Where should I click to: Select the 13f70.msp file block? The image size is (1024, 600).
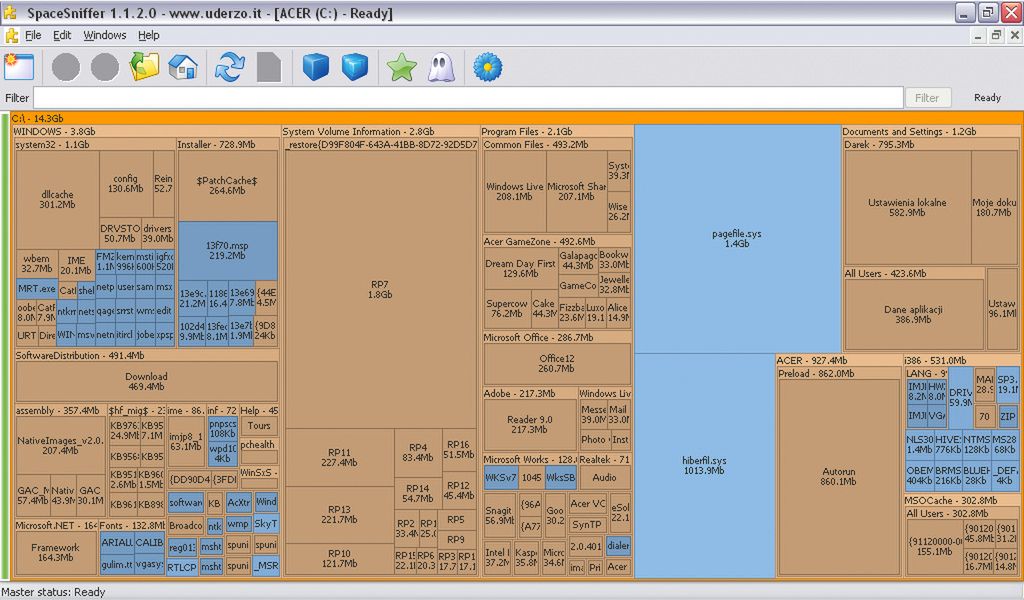227,250
